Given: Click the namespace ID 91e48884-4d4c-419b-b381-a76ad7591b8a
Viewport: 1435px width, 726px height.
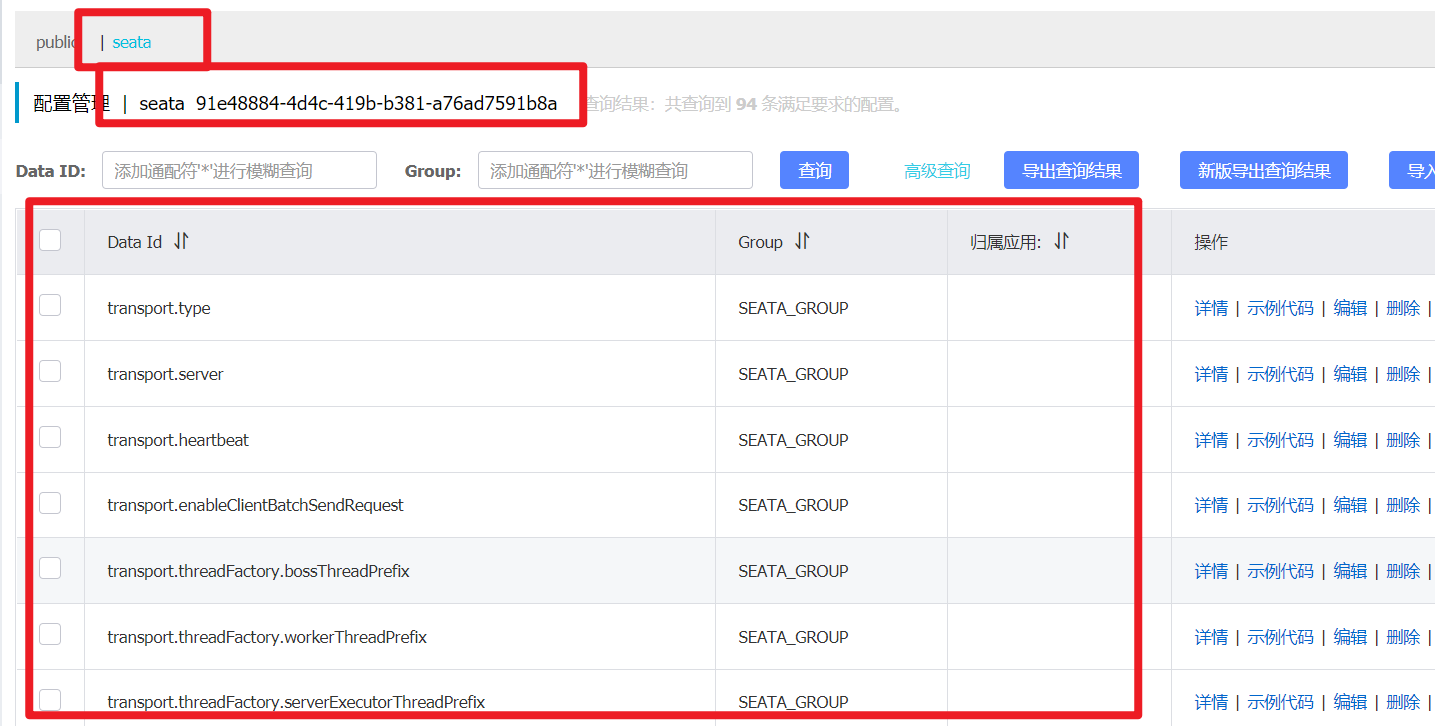Looking at the screenshot, I should coord(376,103).
